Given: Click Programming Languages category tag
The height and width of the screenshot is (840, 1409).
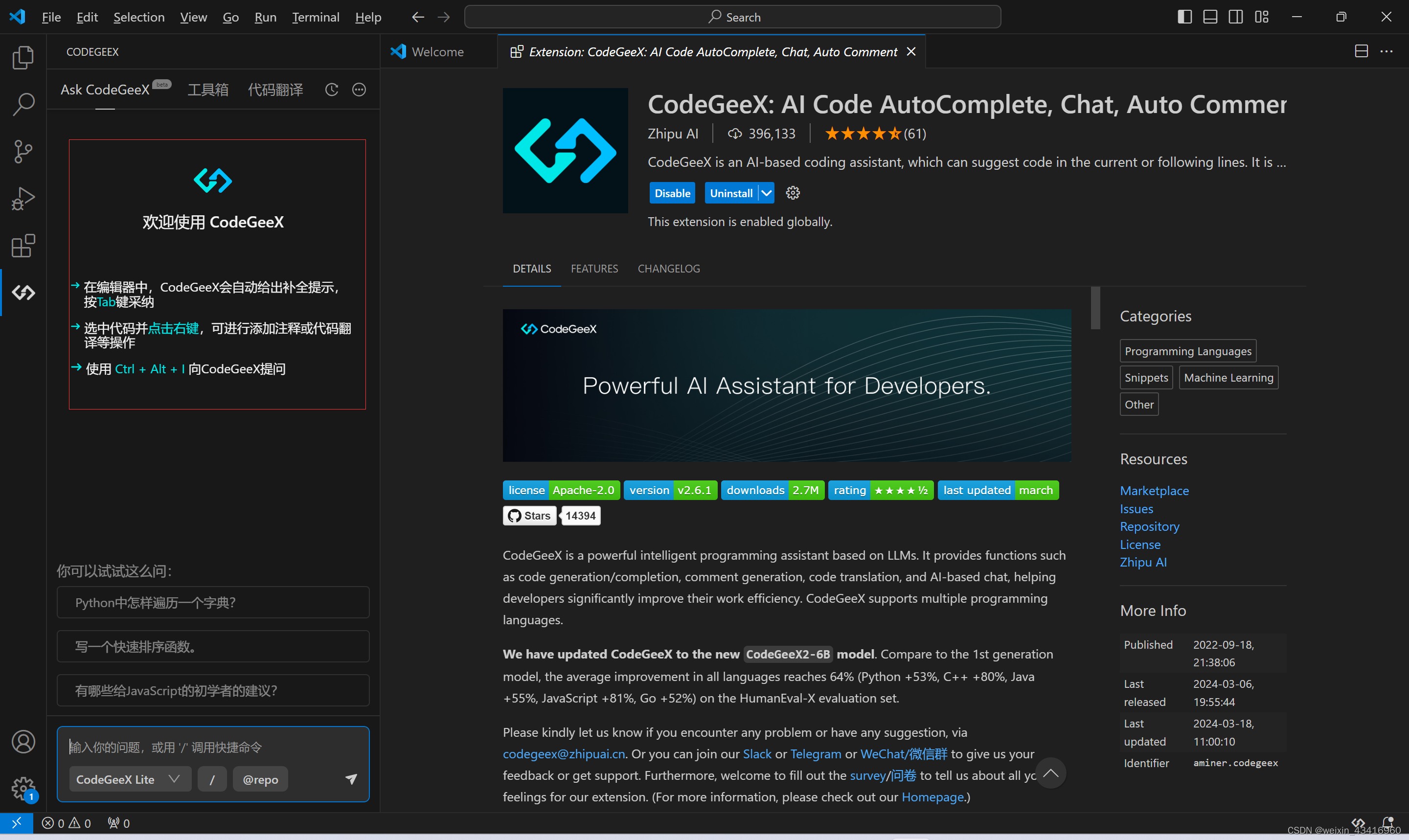Looking at the screenshot, I should pos(1188,351).
